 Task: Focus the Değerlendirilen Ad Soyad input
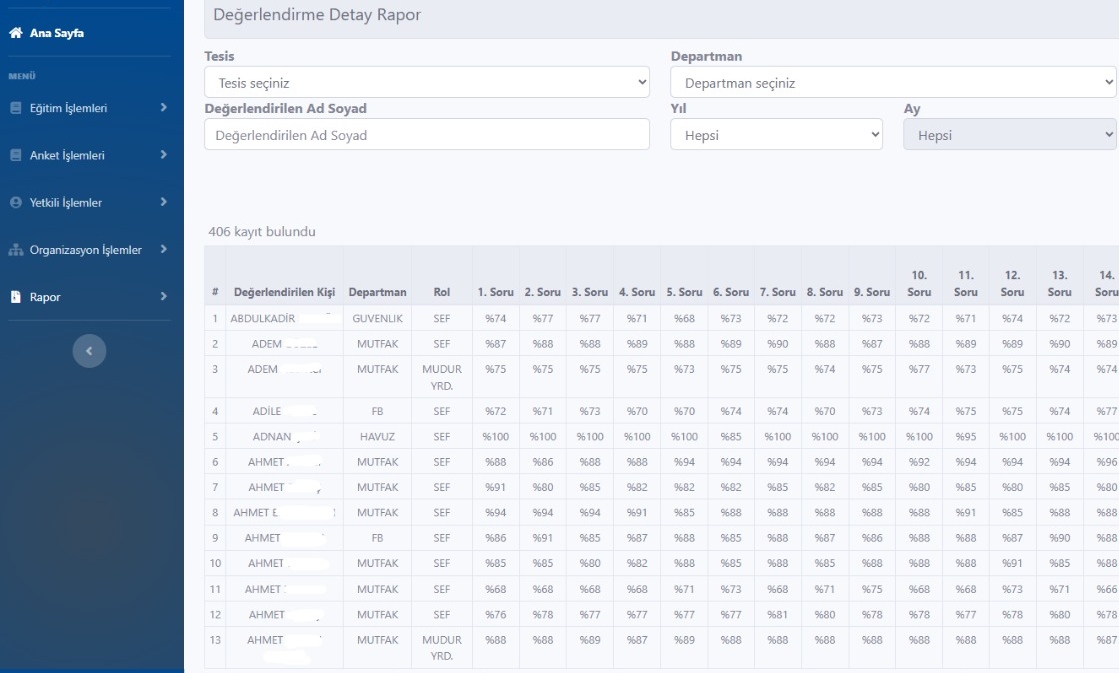coord(427,135)
